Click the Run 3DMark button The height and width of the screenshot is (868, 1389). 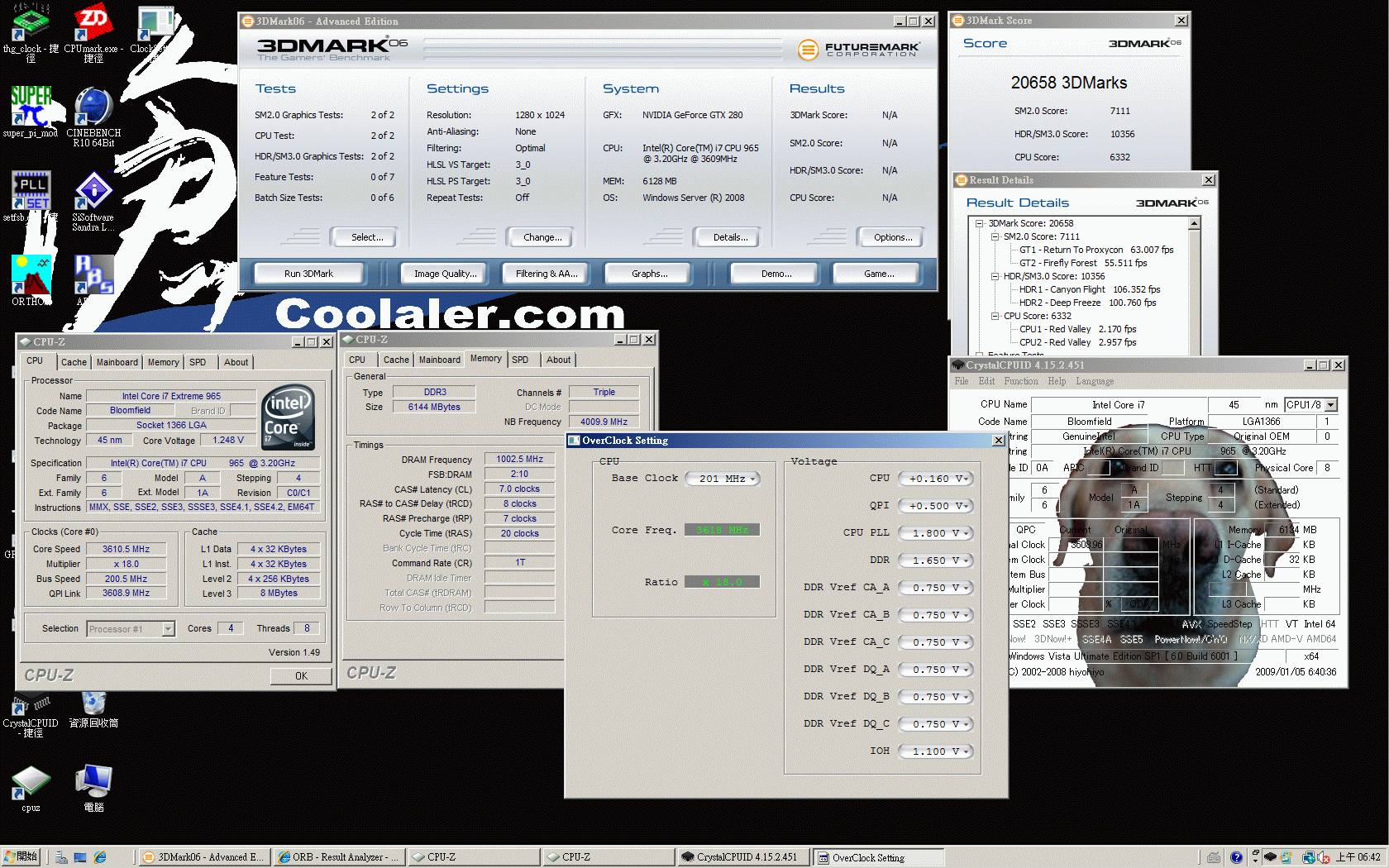[x=308, y=274]
